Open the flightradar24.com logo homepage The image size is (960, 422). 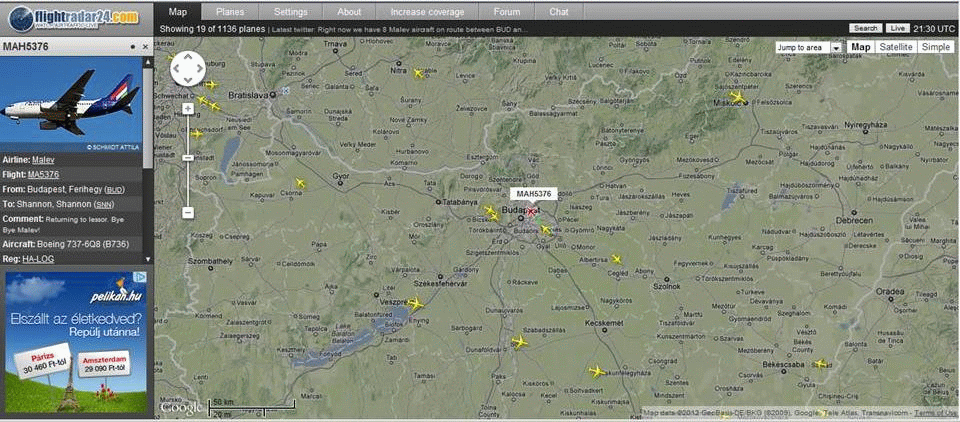point(73,18)
